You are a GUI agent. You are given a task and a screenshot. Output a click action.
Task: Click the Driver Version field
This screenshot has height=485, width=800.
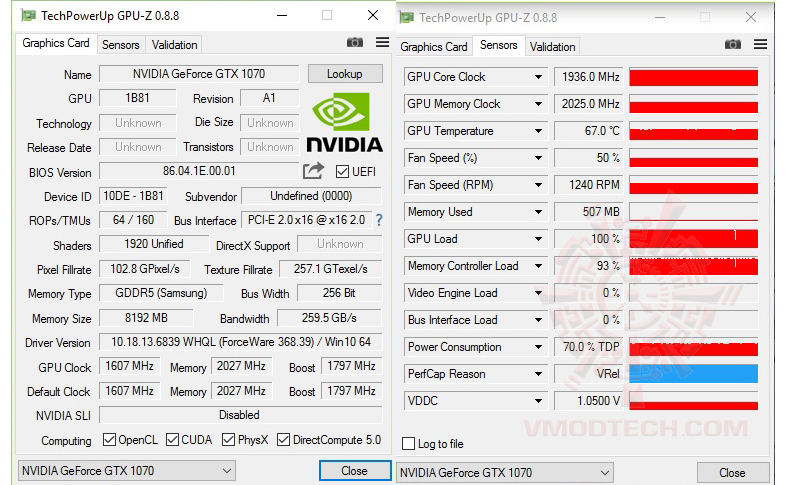[240, 342]
